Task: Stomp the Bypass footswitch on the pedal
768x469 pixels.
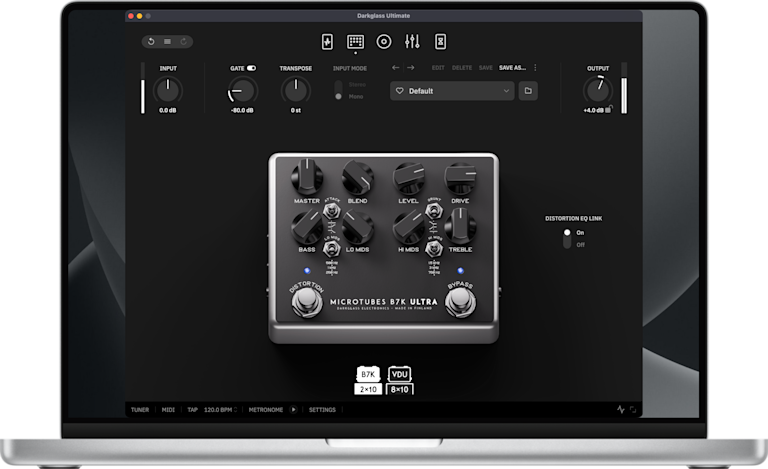Action: coord(460,302)
